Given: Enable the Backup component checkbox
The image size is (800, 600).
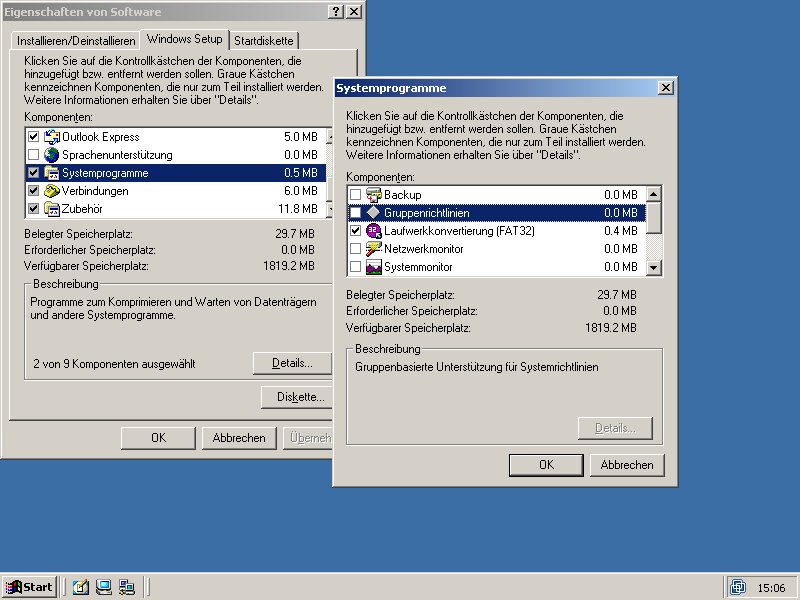Looking at the screenshot, I should 356,194.
